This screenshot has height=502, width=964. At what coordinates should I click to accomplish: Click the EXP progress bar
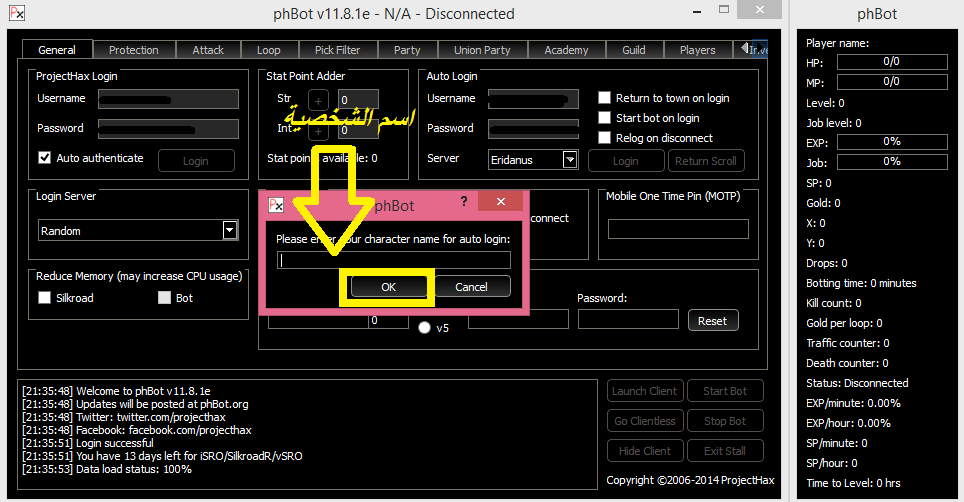click(892, 142)
